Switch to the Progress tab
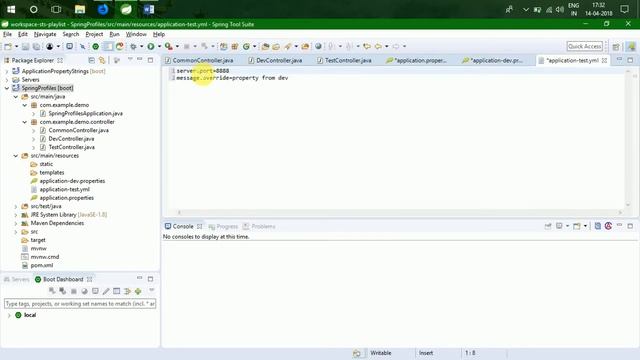Image resolution: width=640 pixels, height=360 pixels. 223,226
